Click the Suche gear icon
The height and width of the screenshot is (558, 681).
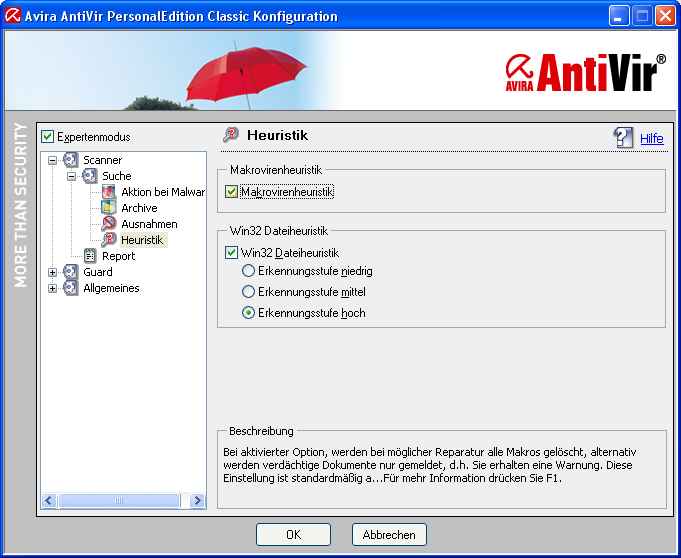point(89,175)
